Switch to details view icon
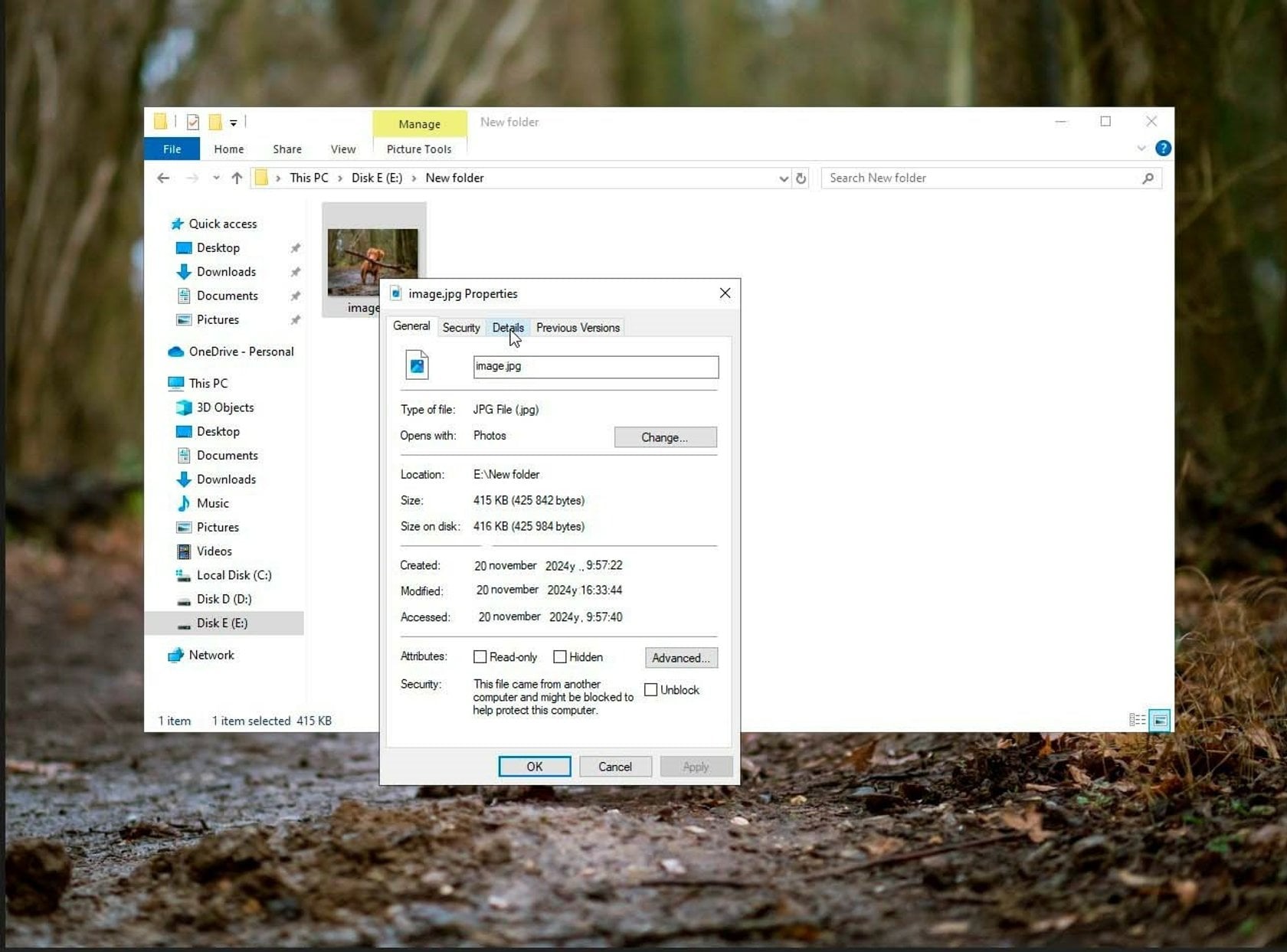The width and height of the screenshot is (1287, 952). tap(1136, 720)
